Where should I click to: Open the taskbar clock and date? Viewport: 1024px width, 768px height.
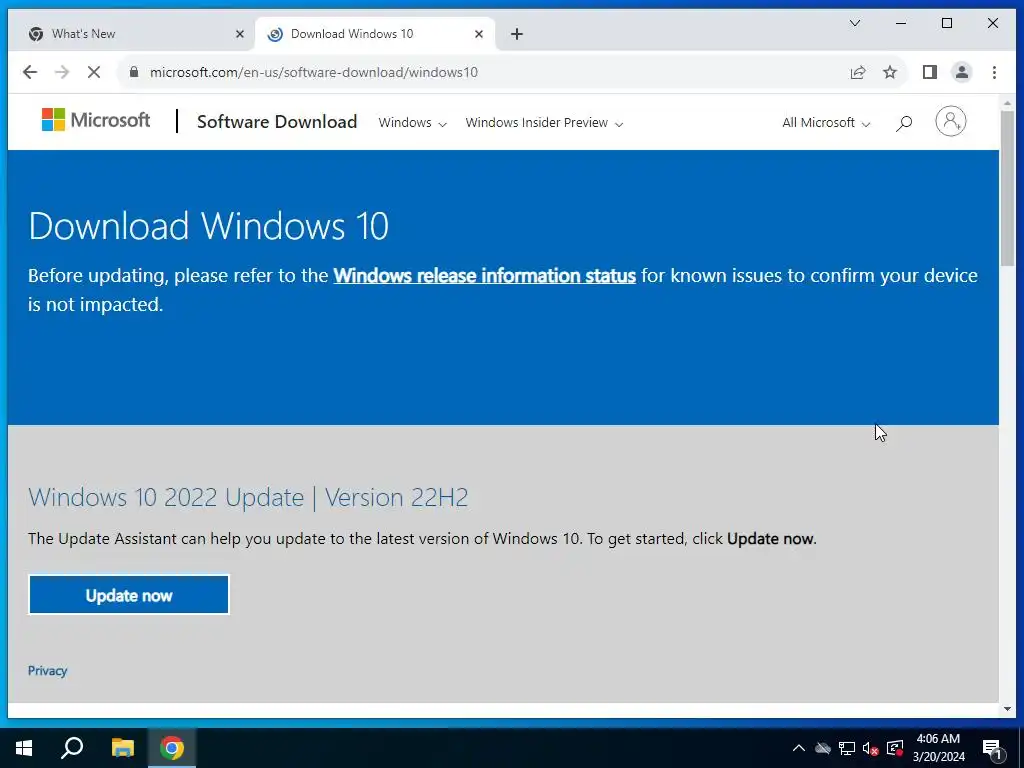click(938, 748)
